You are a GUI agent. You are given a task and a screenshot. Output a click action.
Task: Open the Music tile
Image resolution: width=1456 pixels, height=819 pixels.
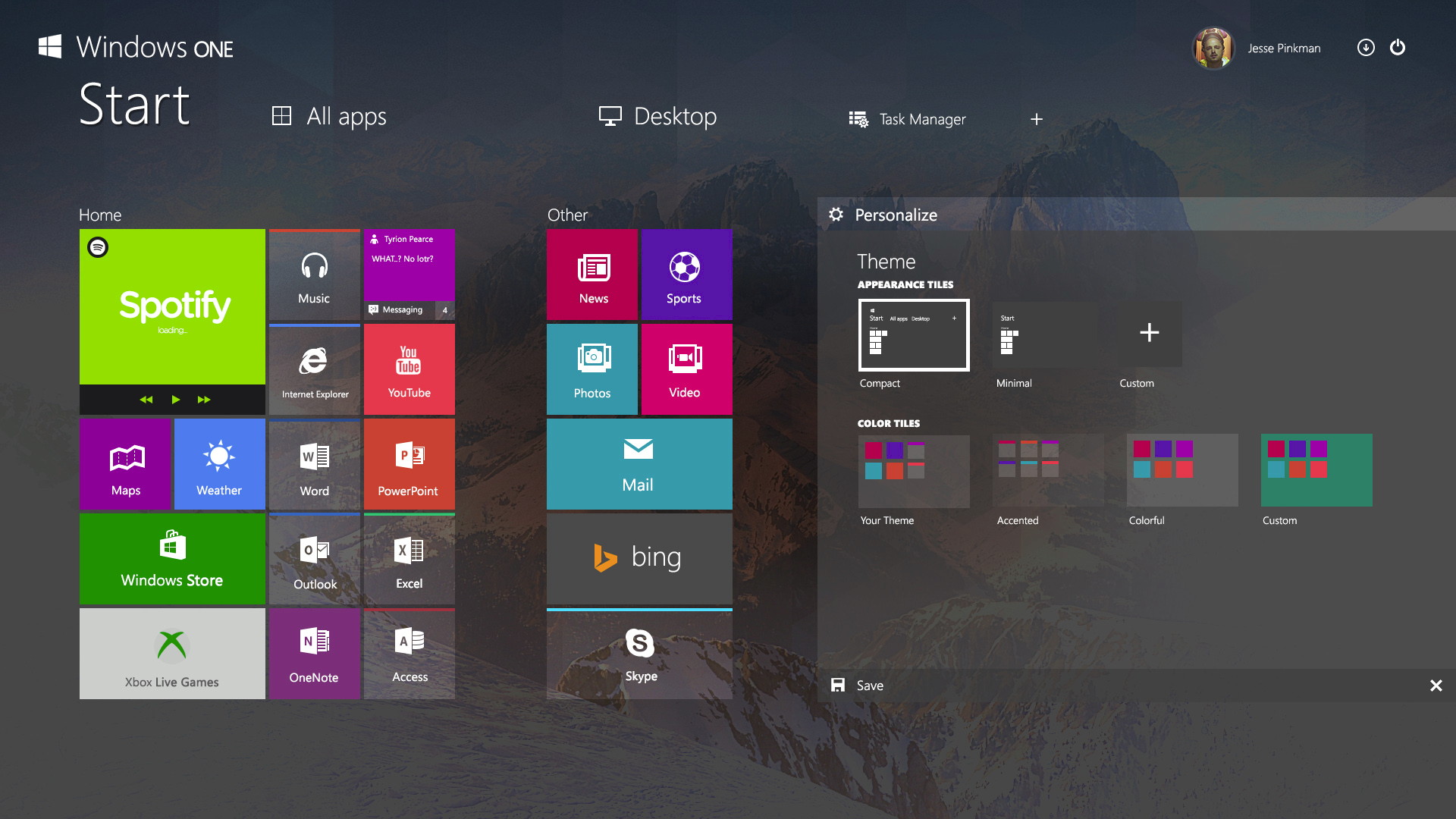pos(315,275)
